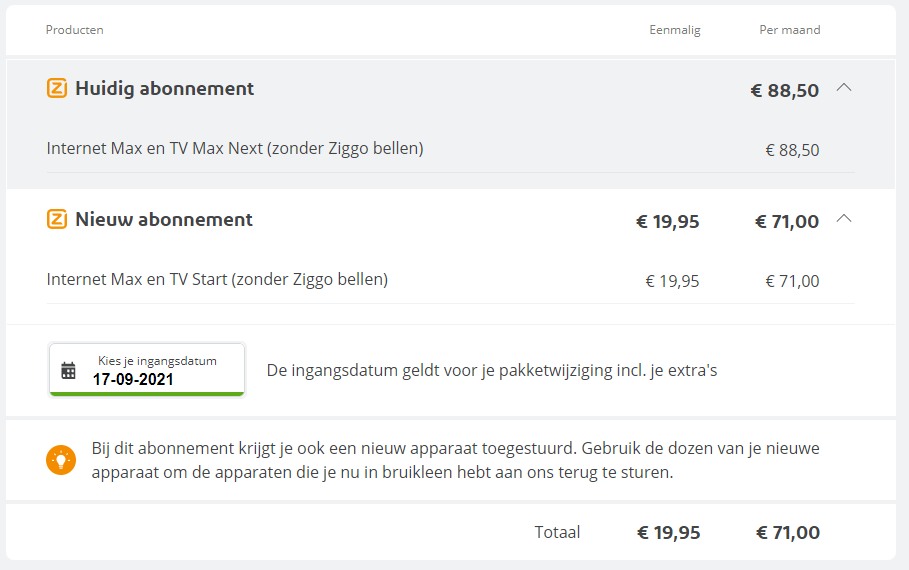Image resolution: width=909 pixels, height=570 pixels.
Task: Select the date 17-09-2021 text
Action: (x=133, y=379)
